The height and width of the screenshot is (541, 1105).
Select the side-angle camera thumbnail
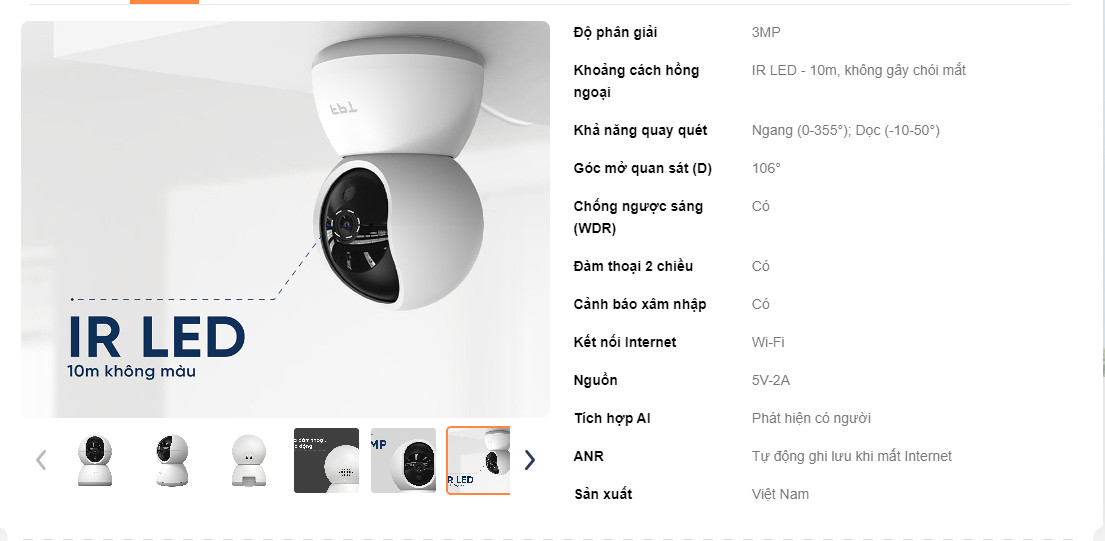point(171,460)
